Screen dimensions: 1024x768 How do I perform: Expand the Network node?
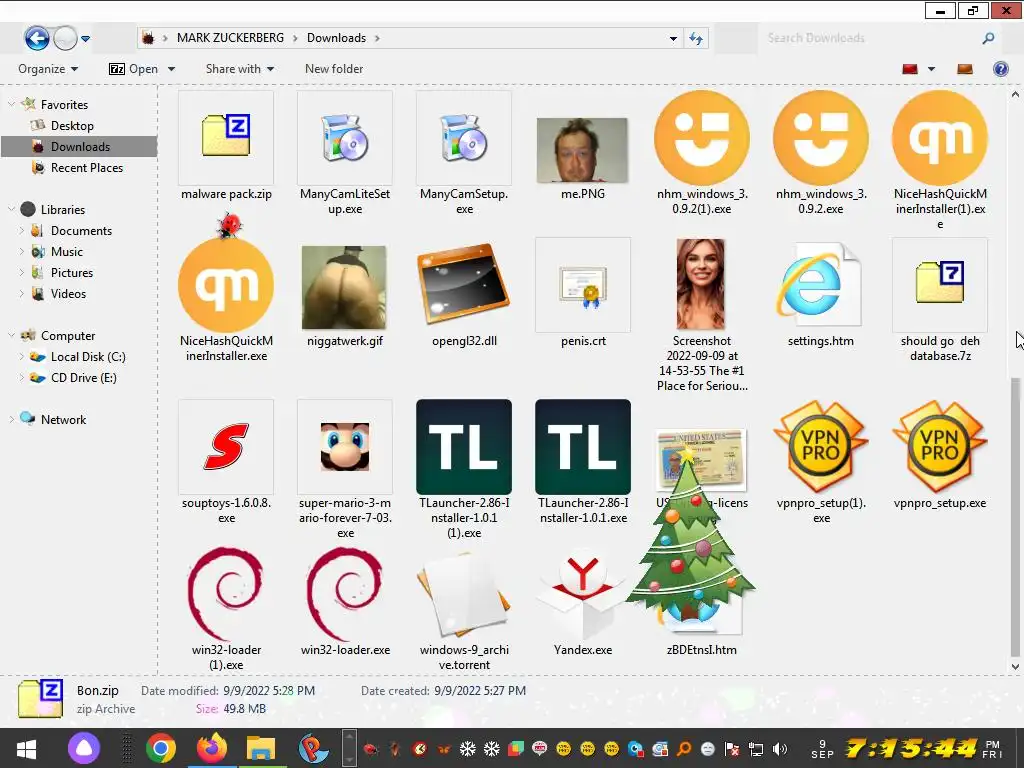(x=11, y=420)
